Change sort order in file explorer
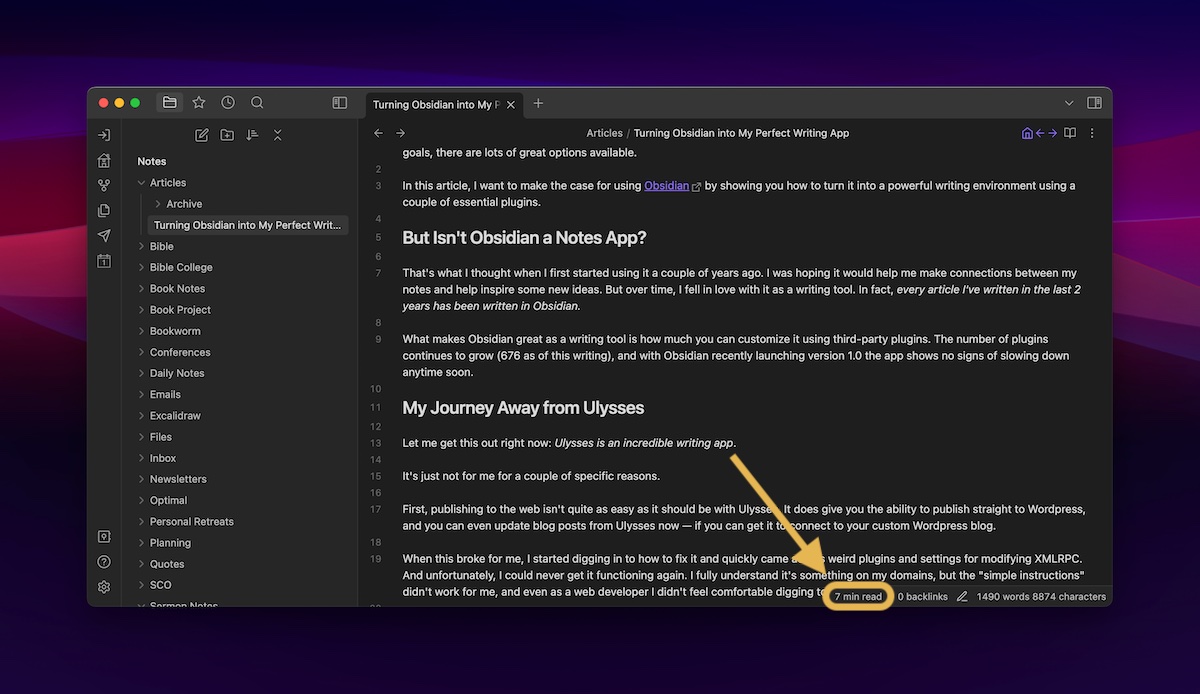The image size is (1200, 694). (x=252, y=135)
